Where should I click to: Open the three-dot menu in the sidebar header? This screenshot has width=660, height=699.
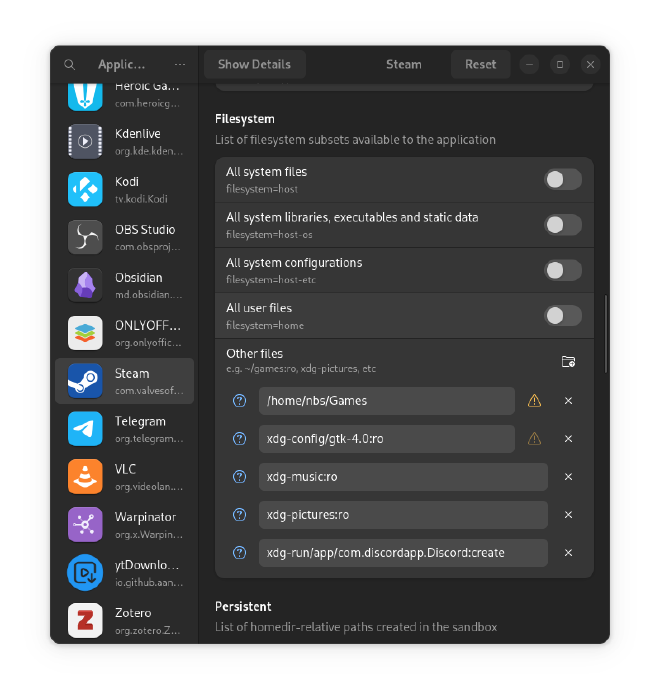click(x=180, y=65)
